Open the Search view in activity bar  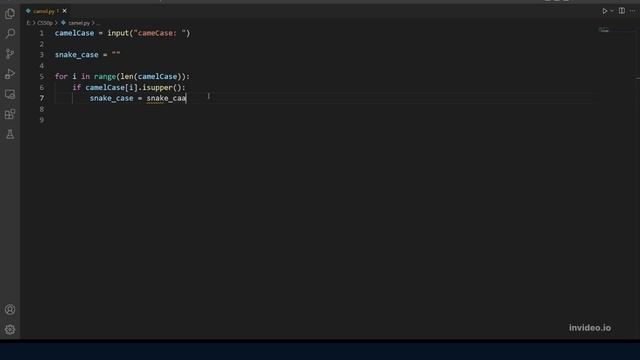pyautogui.click(x=10, y=33)
